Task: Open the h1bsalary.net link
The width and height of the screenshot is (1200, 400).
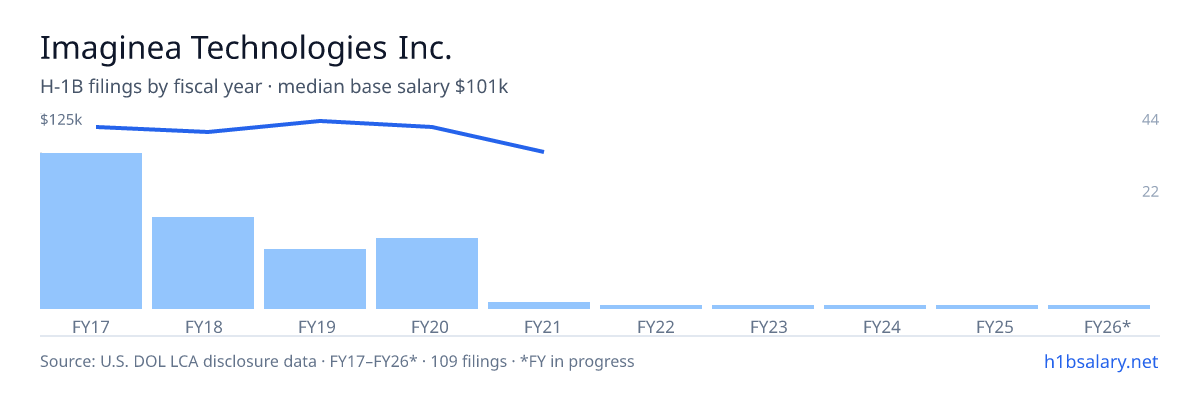Action: [1100, 361]
